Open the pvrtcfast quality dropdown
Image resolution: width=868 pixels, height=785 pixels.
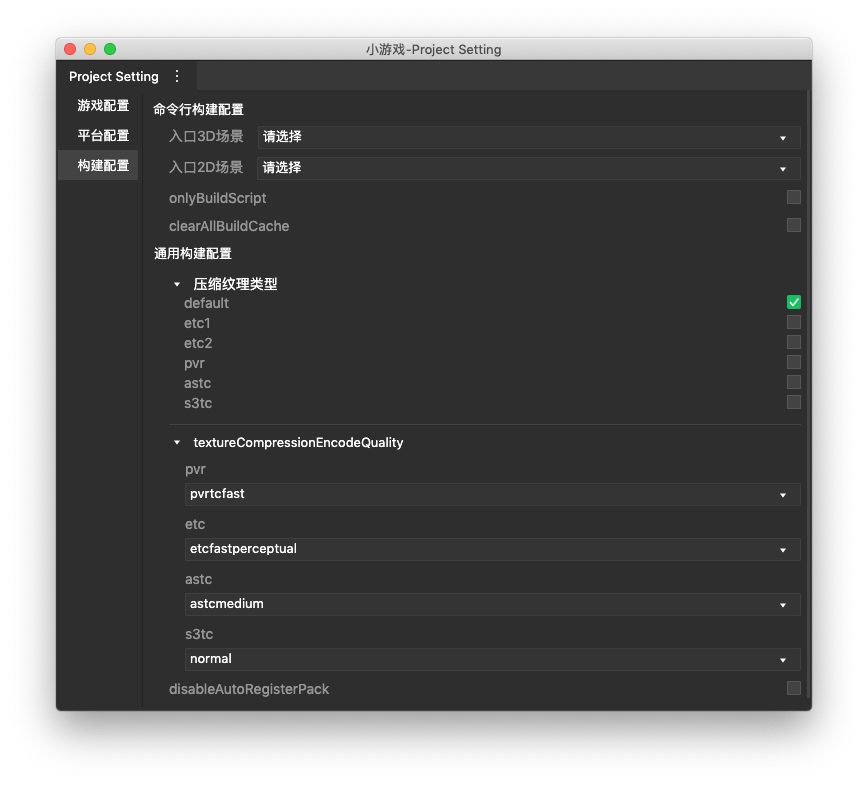[x=492, y=494]
